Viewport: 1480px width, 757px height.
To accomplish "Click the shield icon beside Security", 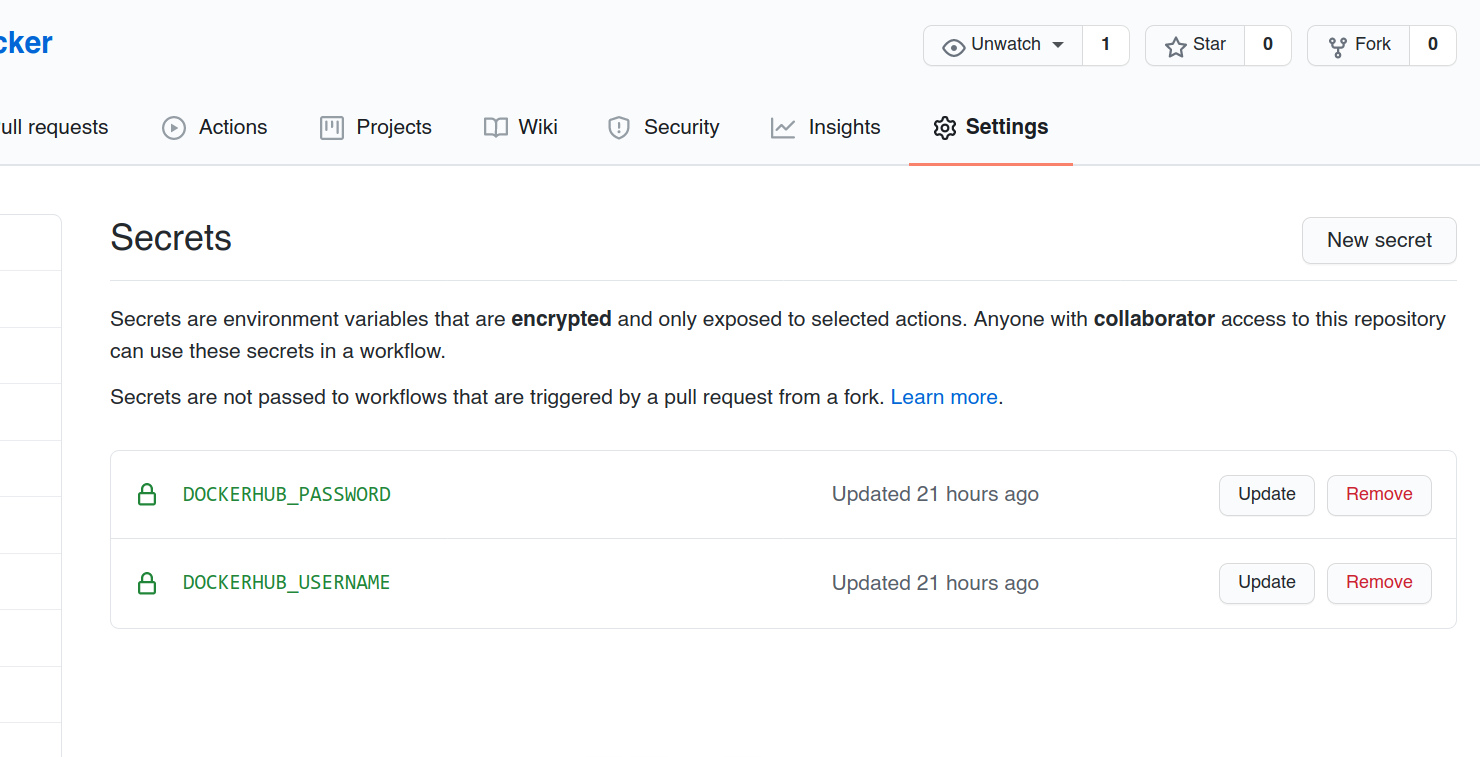I will click(619, 128).
